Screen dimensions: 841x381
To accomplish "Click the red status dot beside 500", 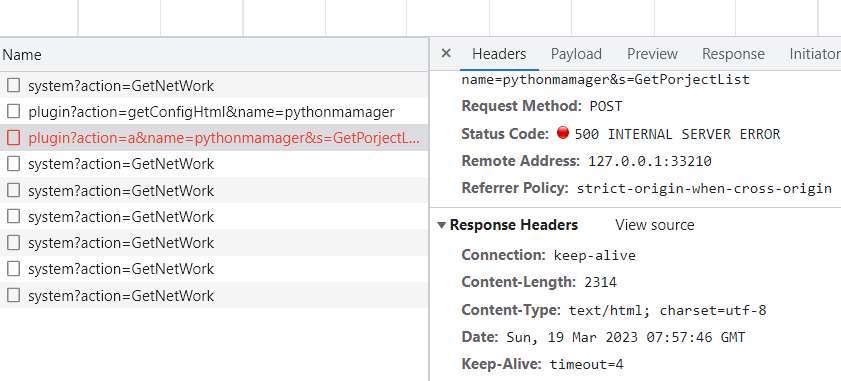I will pos(563,133).
